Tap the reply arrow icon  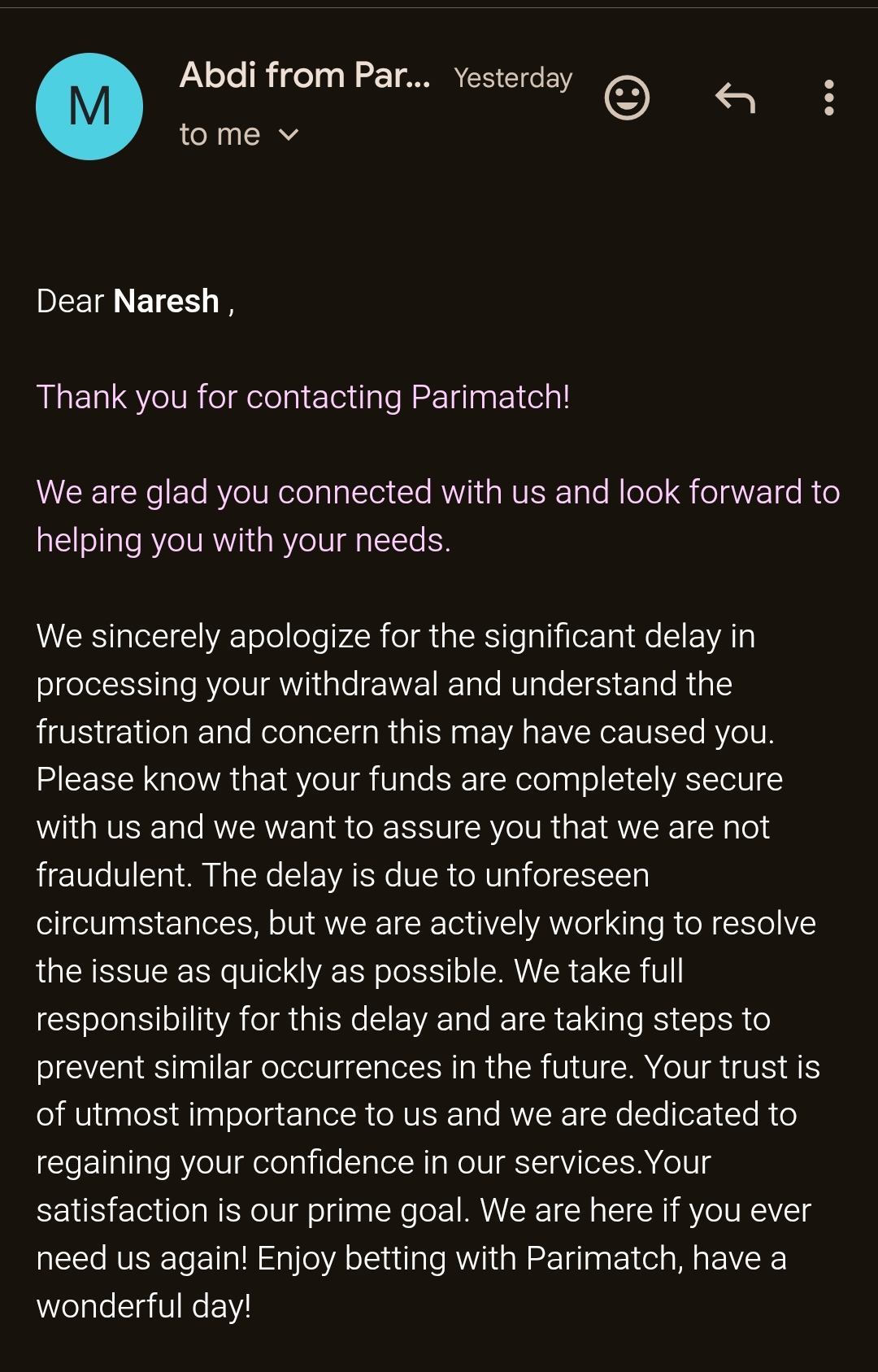[736, 98]
